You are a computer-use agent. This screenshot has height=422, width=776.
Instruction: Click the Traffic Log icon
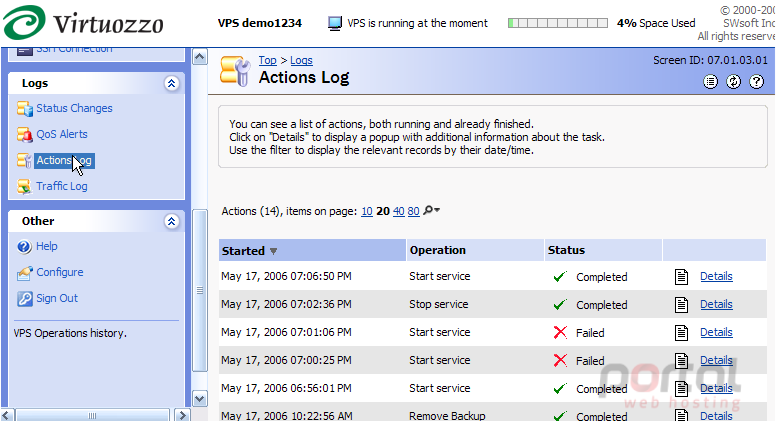click(24, 187)
